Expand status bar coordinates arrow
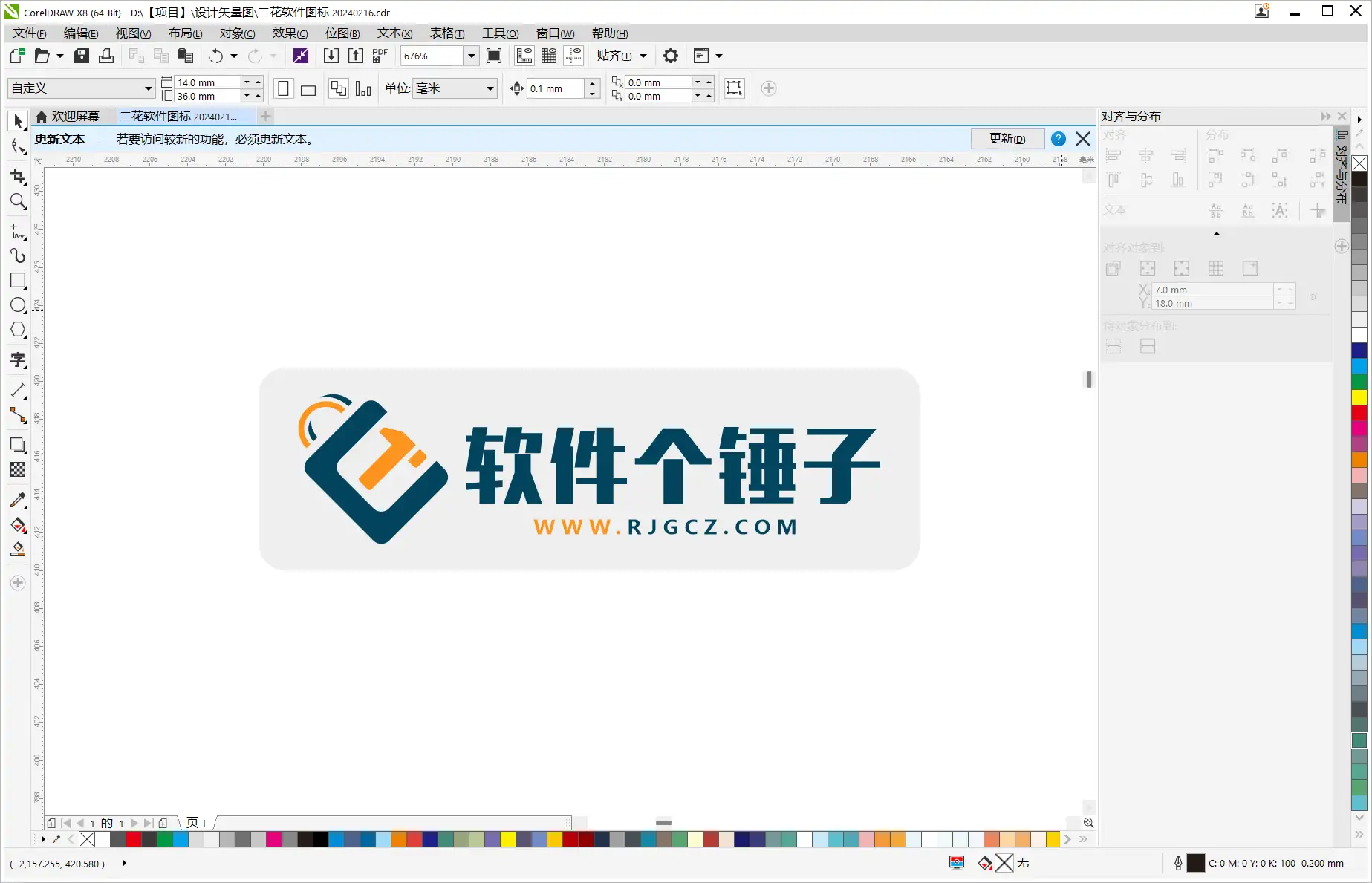 click(x=124, y=863)
